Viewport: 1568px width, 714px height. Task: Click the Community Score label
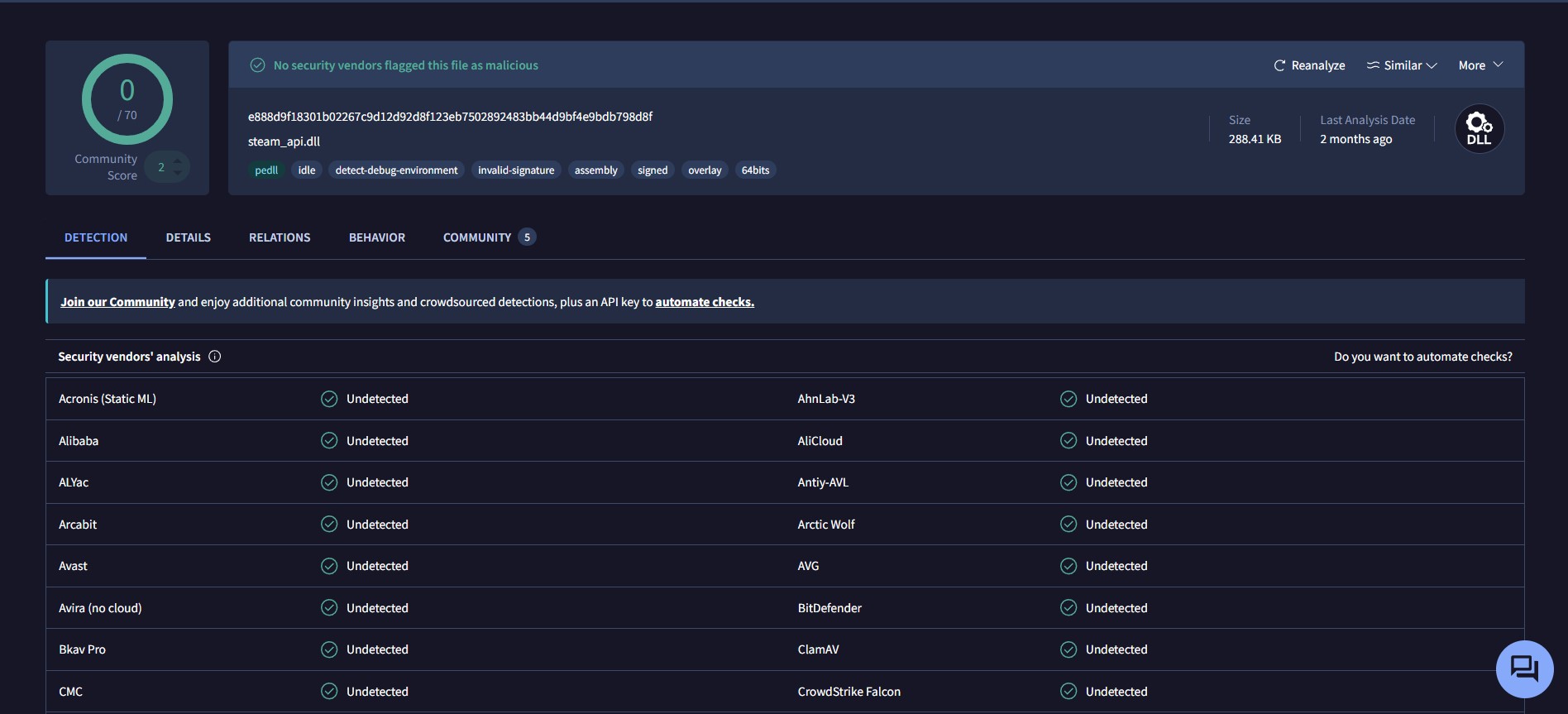pyautogui.click(x=106, y=167)
